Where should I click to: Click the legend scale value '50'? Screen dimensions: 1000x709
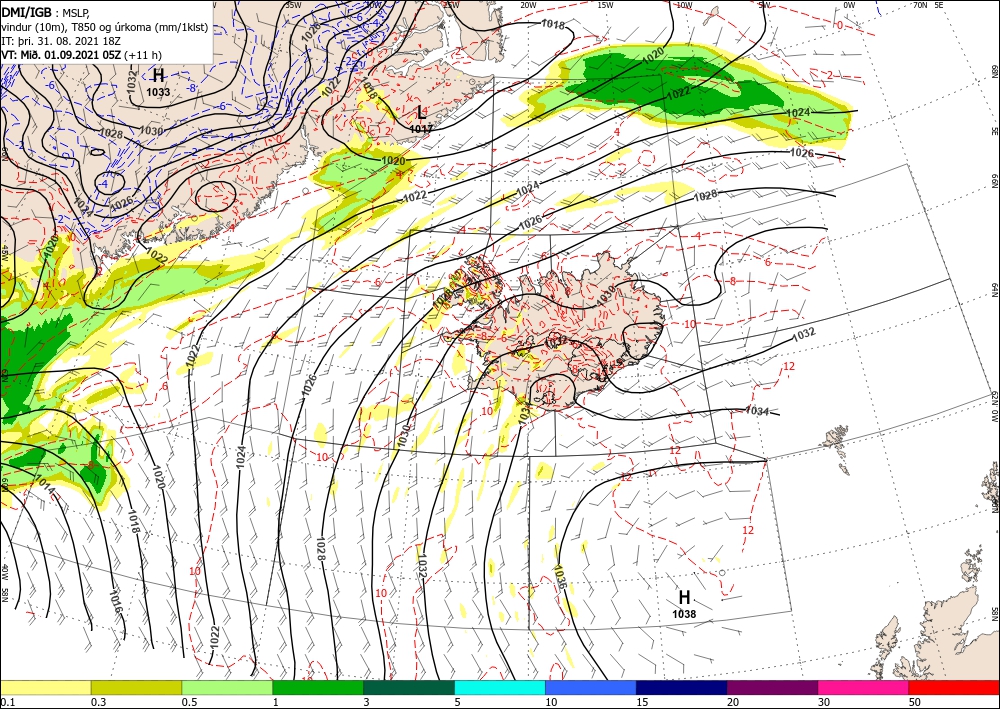[915, 702]
